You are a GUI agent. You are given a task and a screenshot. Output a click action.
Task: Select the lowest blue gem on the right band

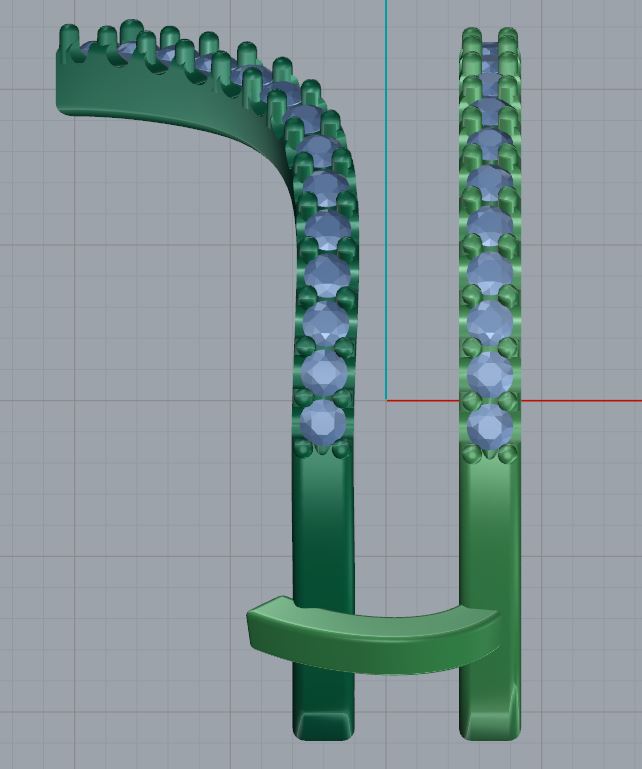[490, 426]
